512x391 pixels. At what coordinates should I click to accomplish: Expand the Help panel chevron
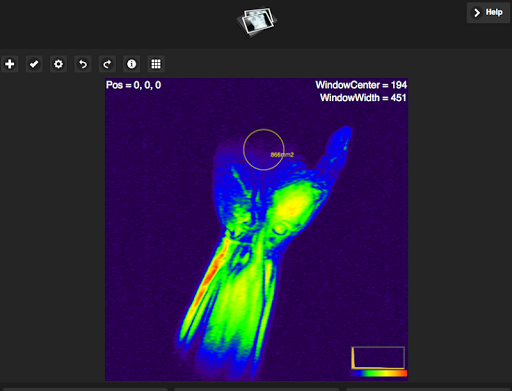pos(477,13)
